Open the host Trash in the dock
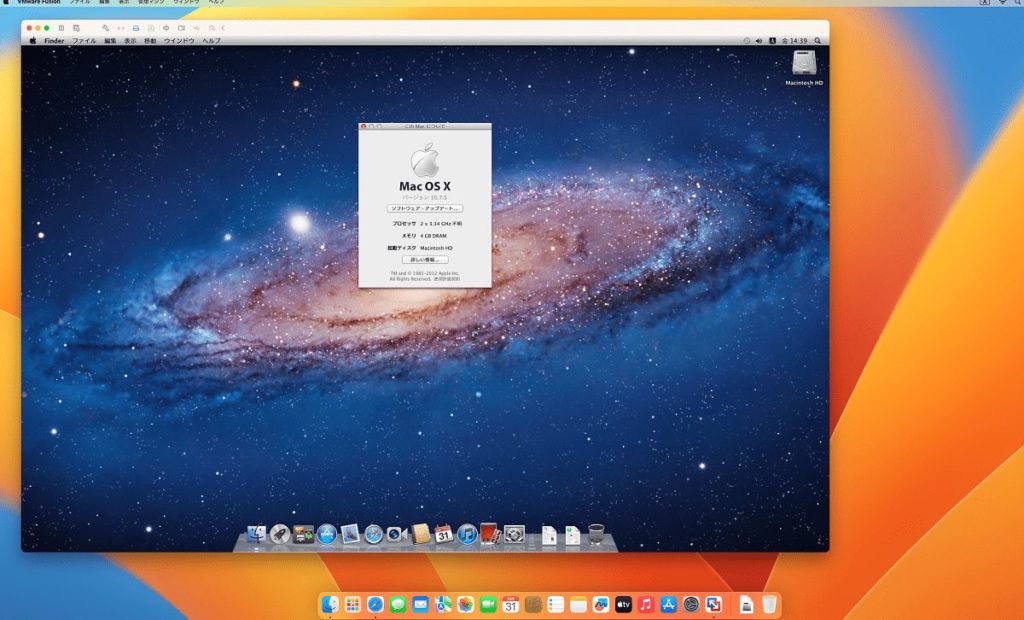This screenshot has width=1024, height=620. 769,605
